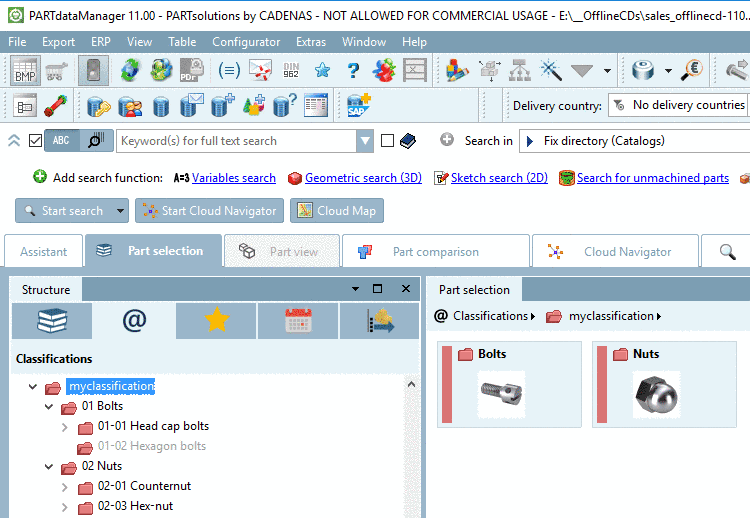The height and width of the screenshot is (518, 750).
Task: Open the Export menu
Action: pyautogui.click(x=58, y=42)
